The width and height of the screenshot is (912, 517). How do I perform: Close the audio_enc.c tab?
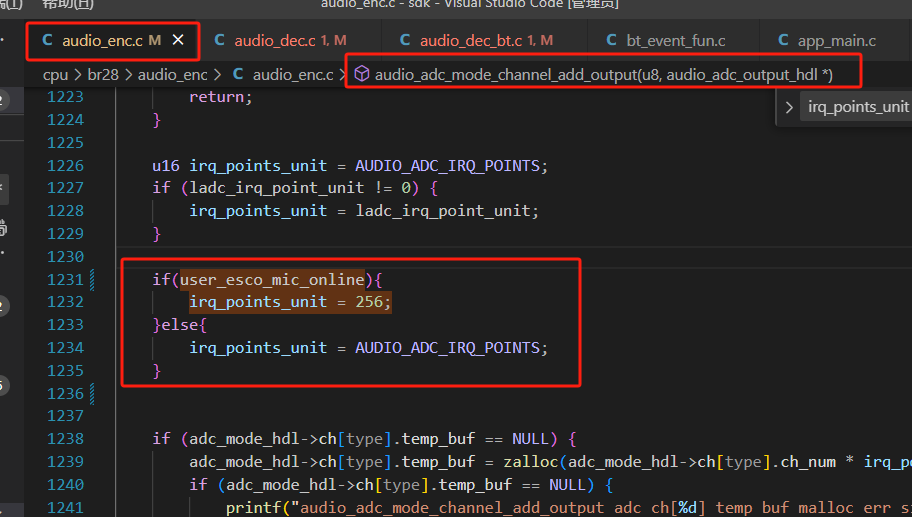tap(178, 40)
